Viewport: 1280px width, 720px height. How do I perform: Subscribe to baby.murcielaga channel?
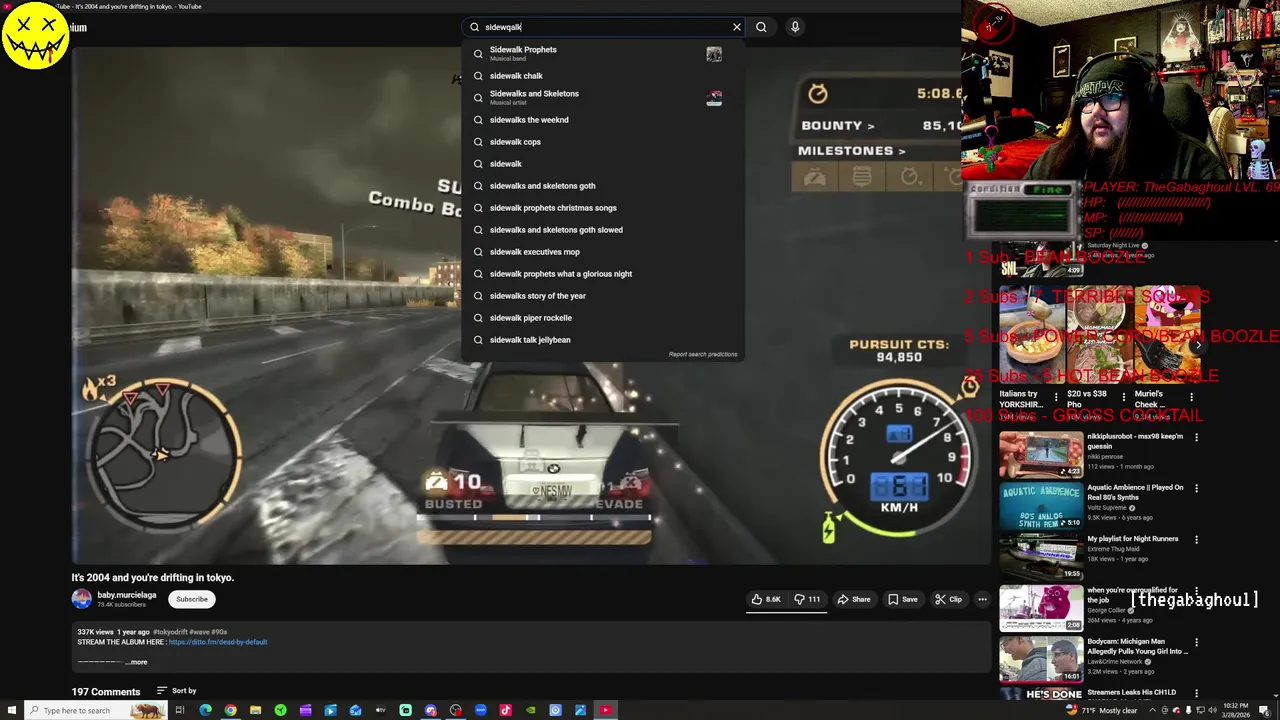[192, 599]
